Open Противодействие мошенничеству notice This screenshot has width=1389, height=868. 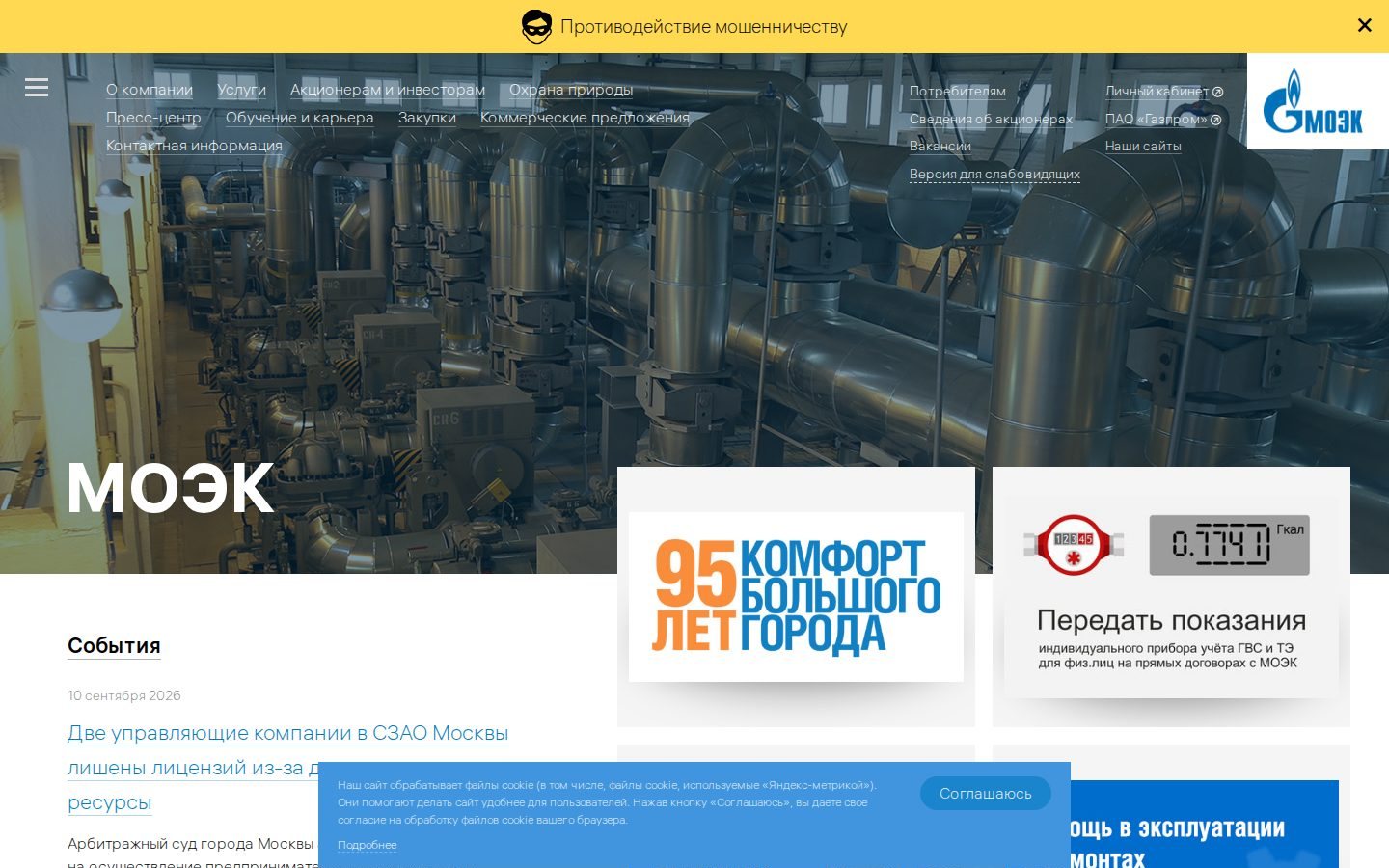coord(703,27)
